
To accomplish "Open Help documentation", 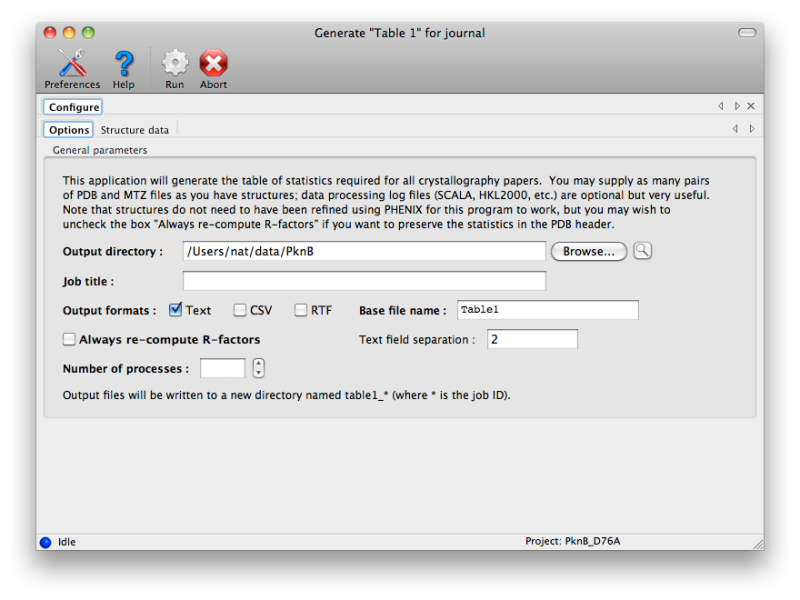I will [x=123, y=66].
